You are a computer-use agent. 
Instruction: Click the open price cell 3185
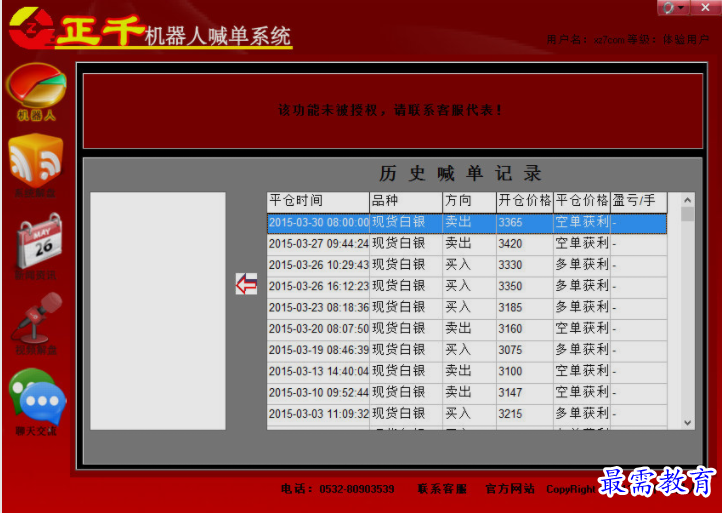[525, 308]
